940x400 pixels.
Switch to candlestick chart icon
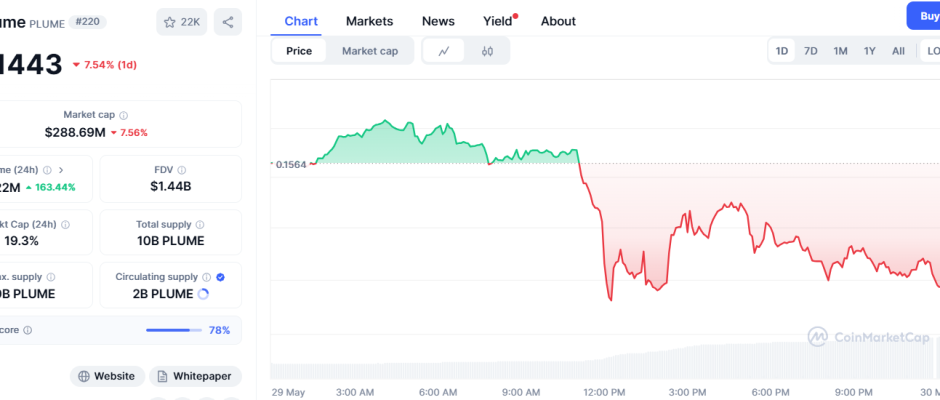487,51
